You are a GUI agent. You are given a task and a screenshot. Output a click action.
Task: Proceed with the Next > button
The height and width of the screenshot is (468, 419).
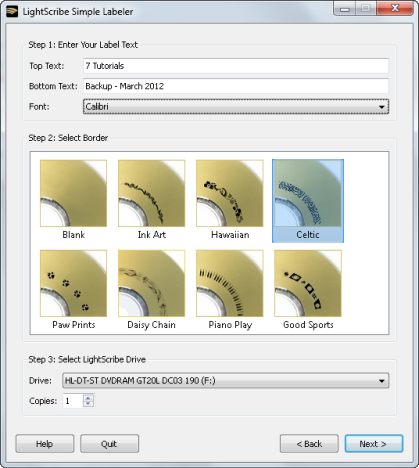(374, 444)
